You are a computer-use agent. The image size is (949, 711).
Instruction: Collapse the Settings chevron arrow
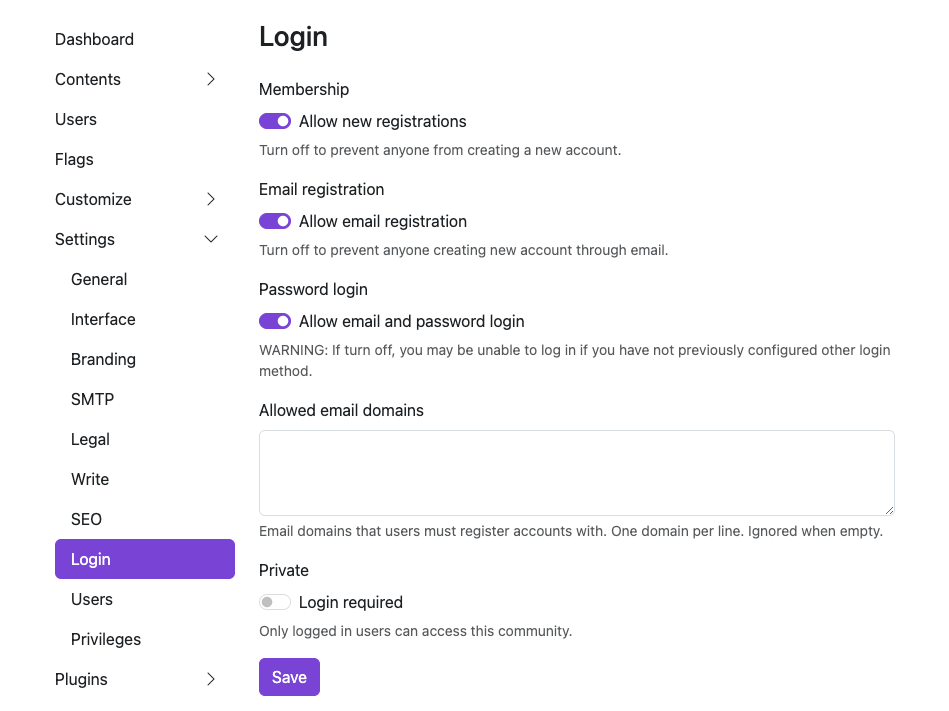coord(210,239)
